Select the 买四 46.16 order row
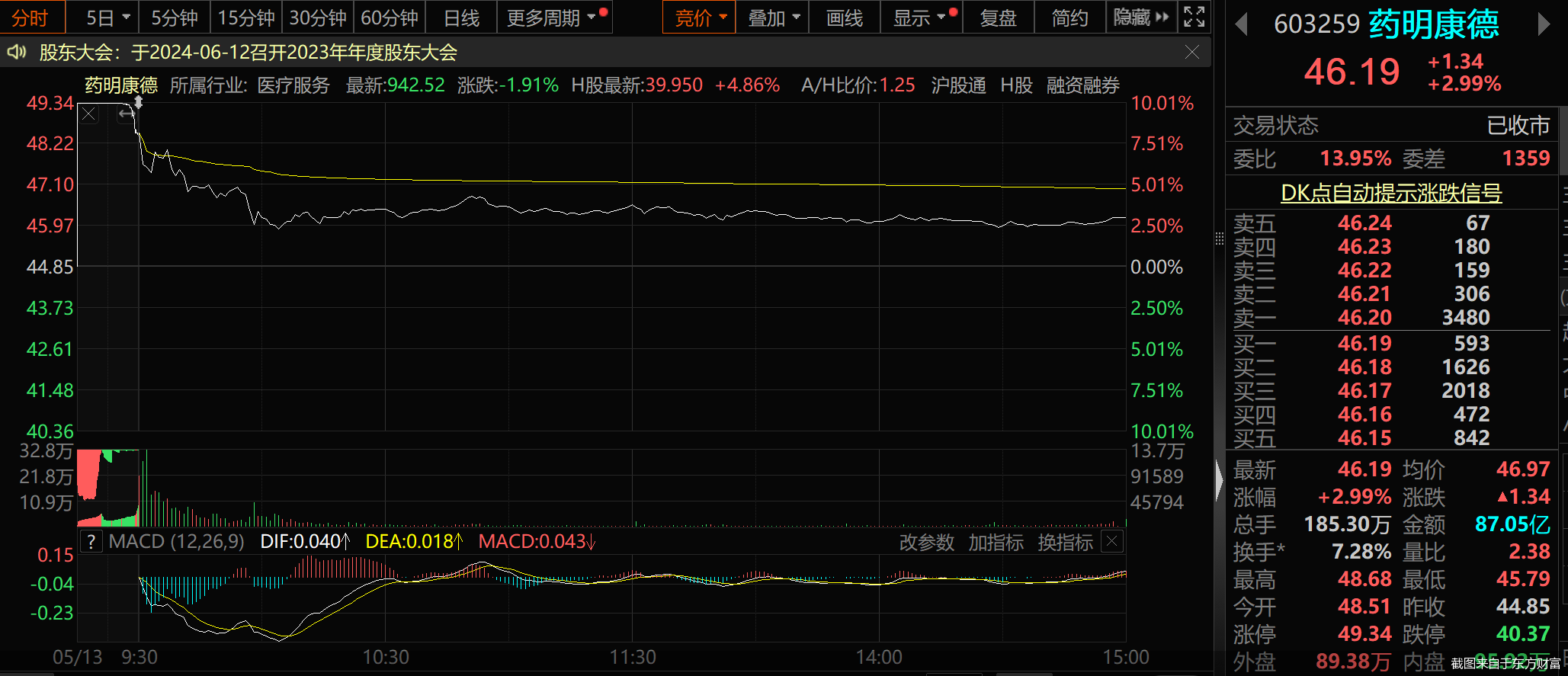The width and height of the screenshot is (1568, 676). pos(1392,415)
